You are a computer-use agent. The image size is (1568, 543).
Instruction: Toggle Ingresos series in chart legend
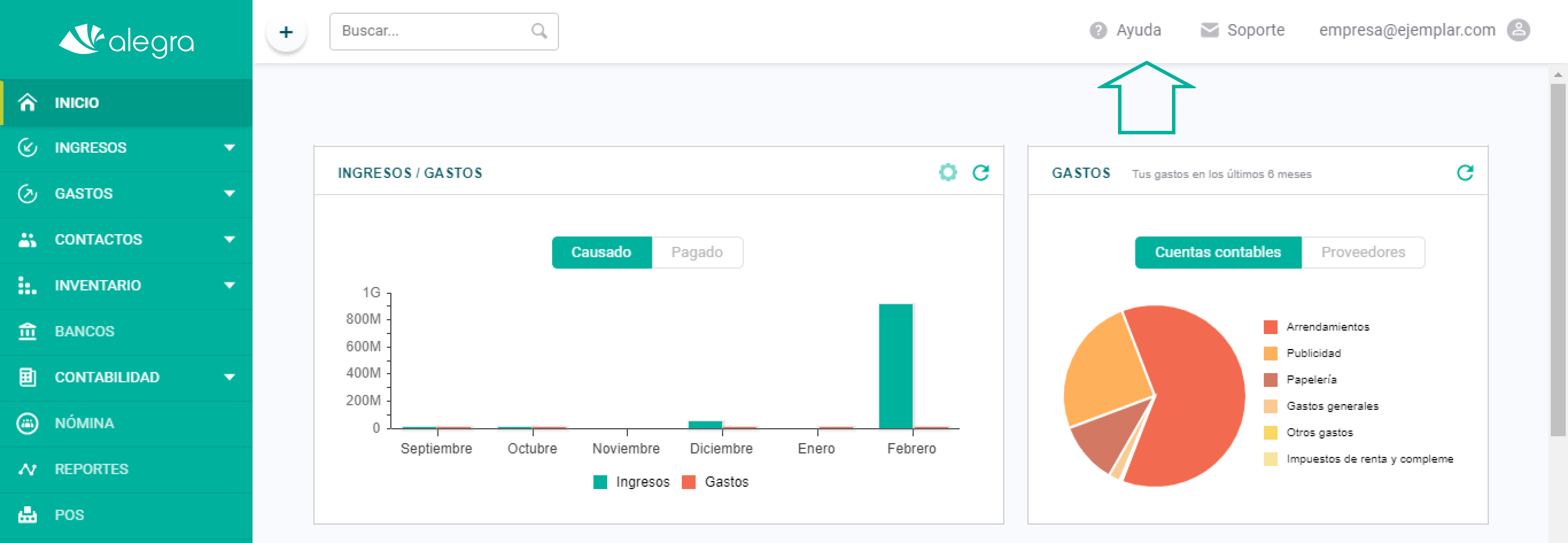(x=631, y=482)
